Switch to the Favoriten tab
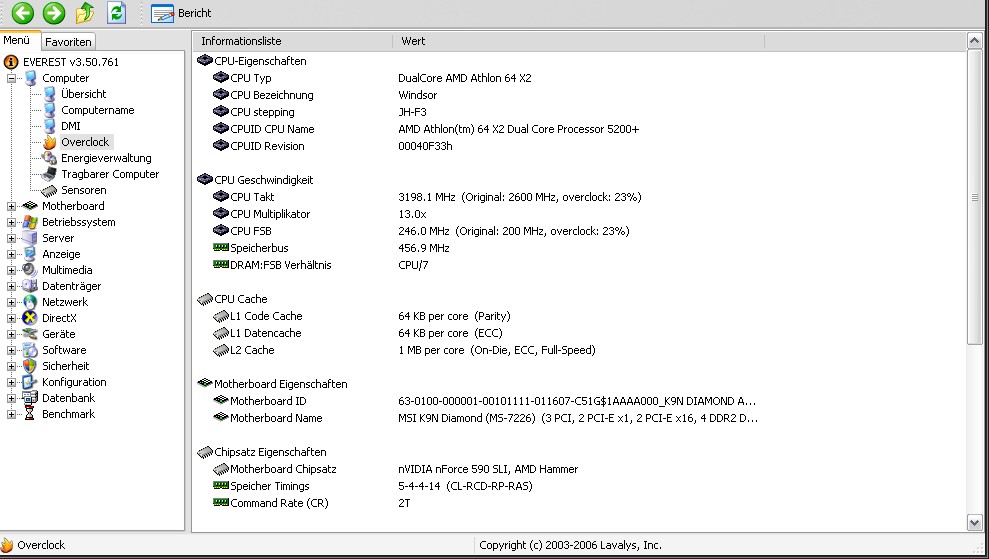The width and height of the screenshot is (989, 559). click(x=68, y=42)
